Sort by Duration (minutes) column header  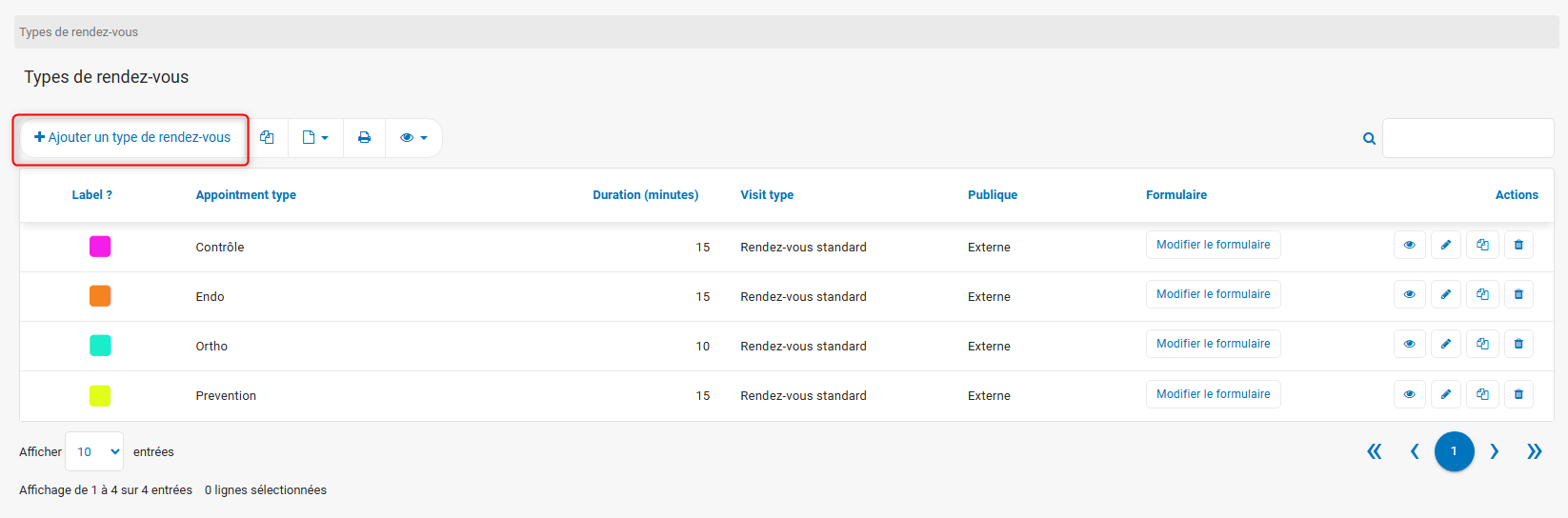click(645, 195)
